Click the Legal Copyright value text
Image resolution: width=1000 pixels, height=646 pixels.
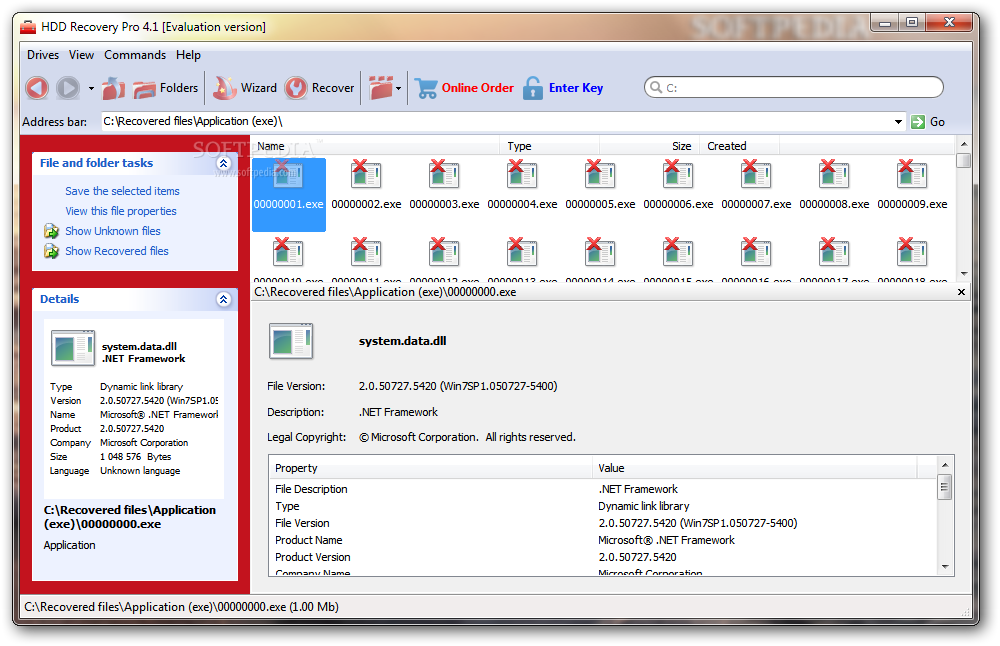point(467,437)
